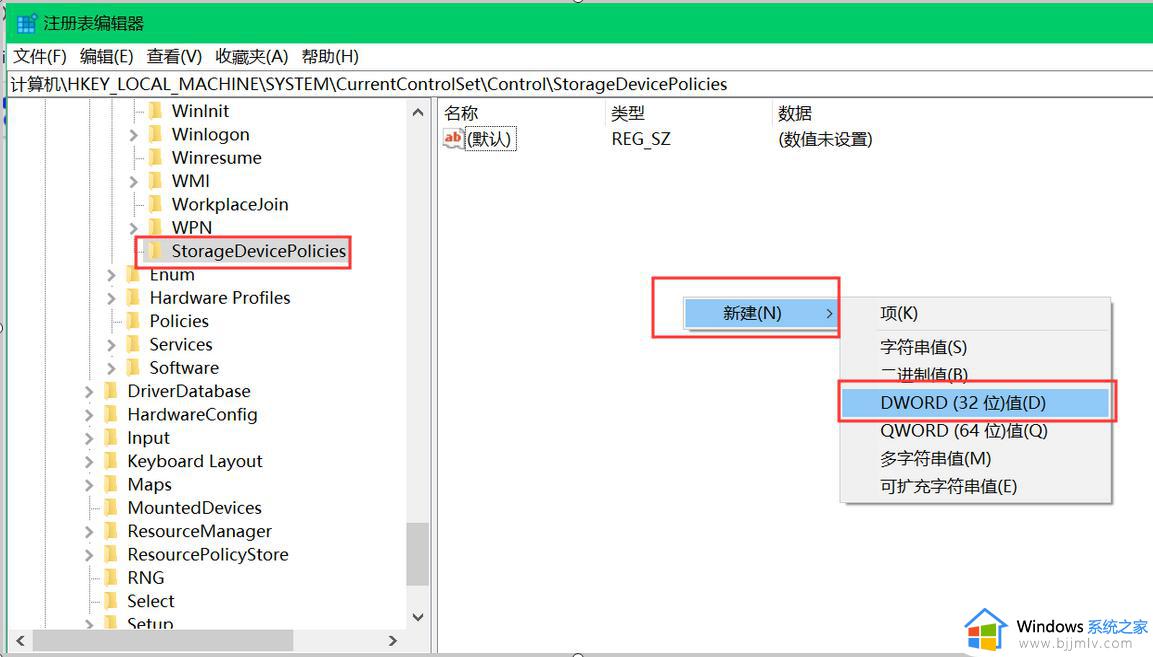Expand the Enum tree node

pos(111,275)
